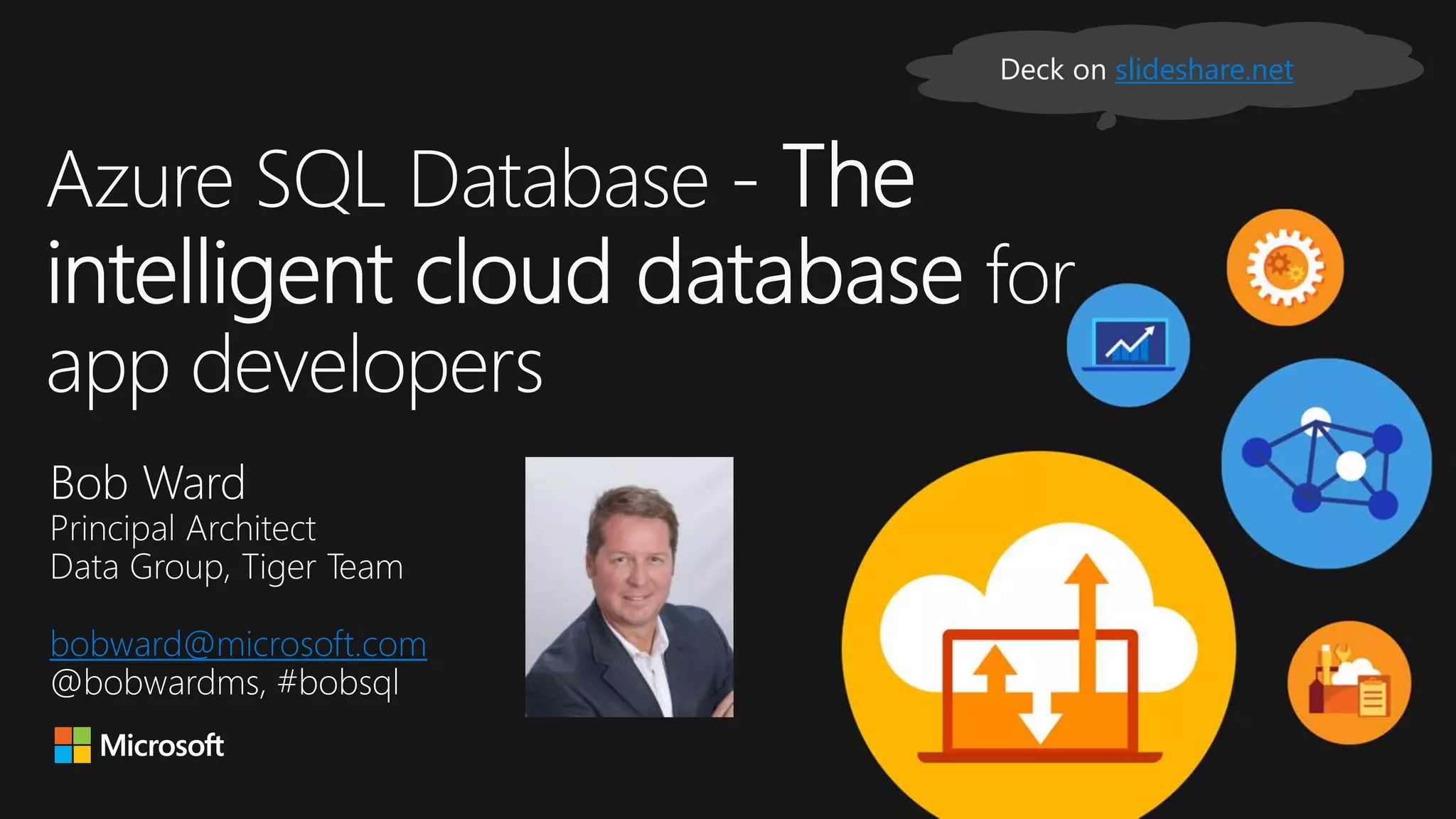The width and height of the screenshot is (1456, 819).
Task: Click the Azure SQL Database title text
Action: pos(377,180)
